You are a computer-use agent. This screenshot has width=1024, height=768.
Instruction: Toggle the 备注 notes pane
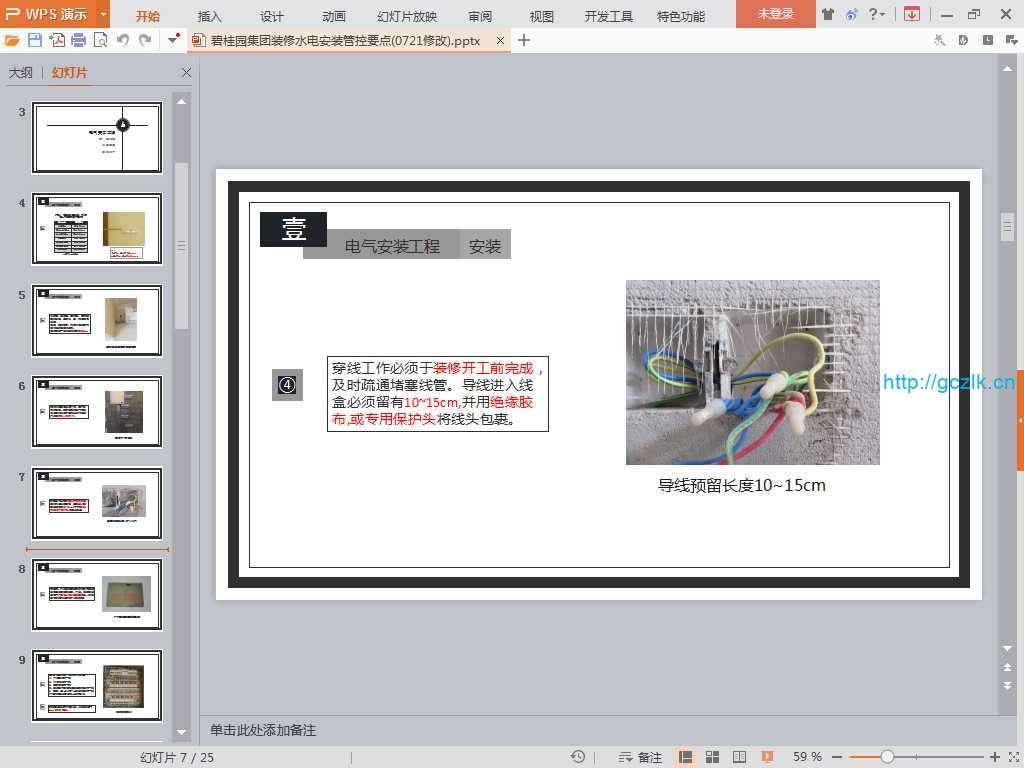641,757
